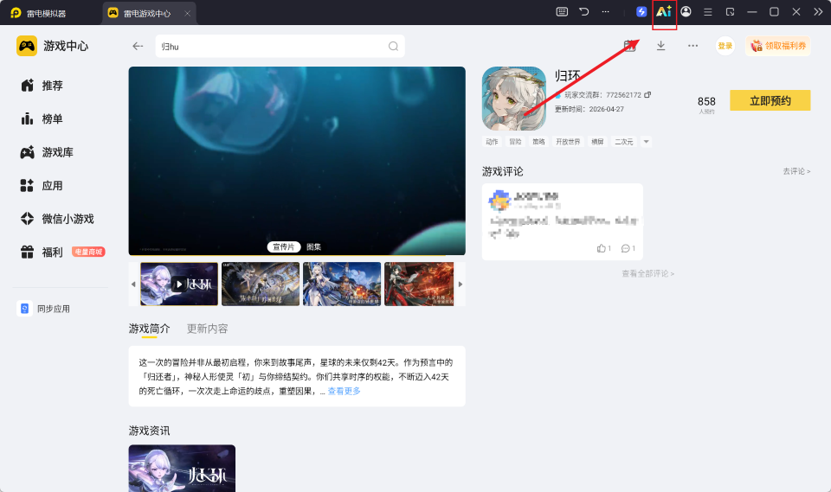Go back with the left arrow
Viewport: 831px width, 492px height.
[138, 46]
